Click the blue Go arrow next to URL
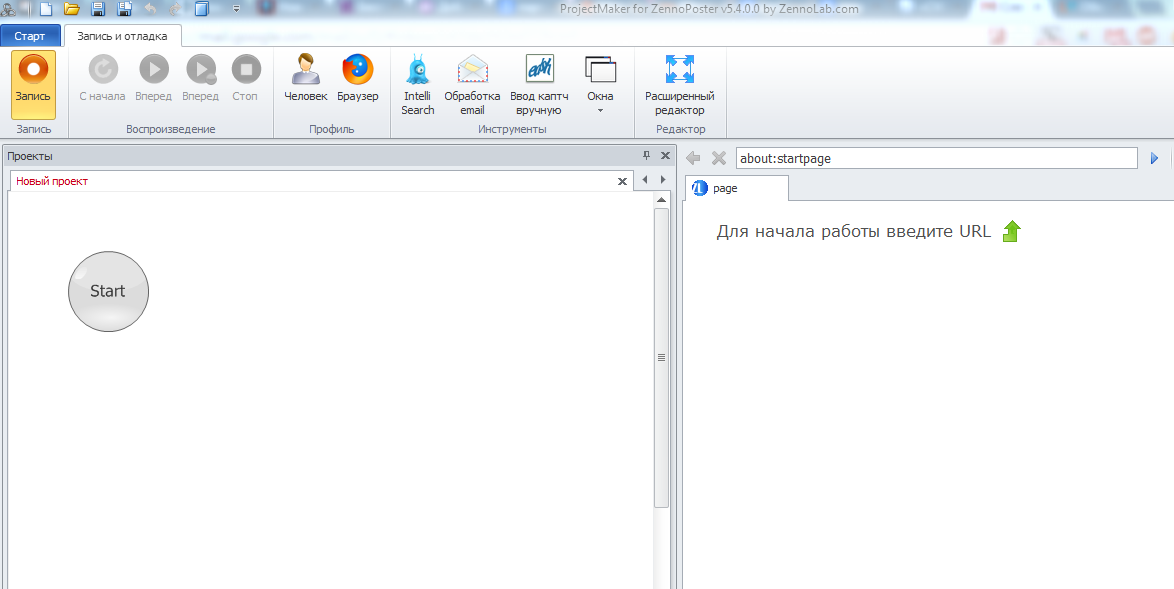The width and height of the screenshot is (1174, 589). click(x=1154, y=158)
